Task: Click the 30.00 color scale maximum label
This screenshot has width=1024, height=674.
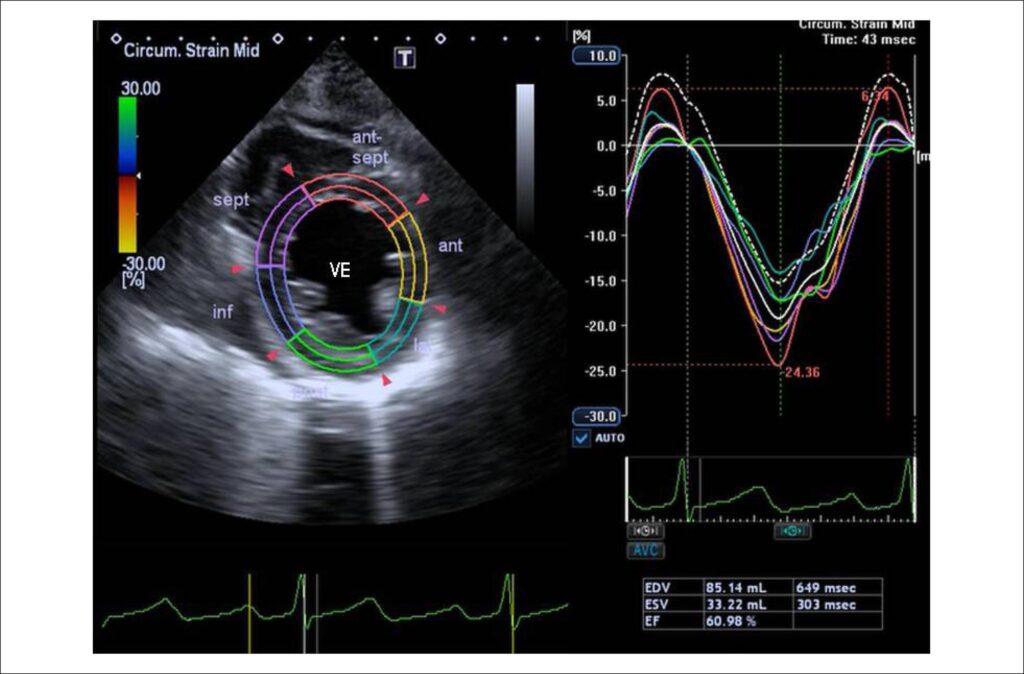Action: (x=140, y=88)
